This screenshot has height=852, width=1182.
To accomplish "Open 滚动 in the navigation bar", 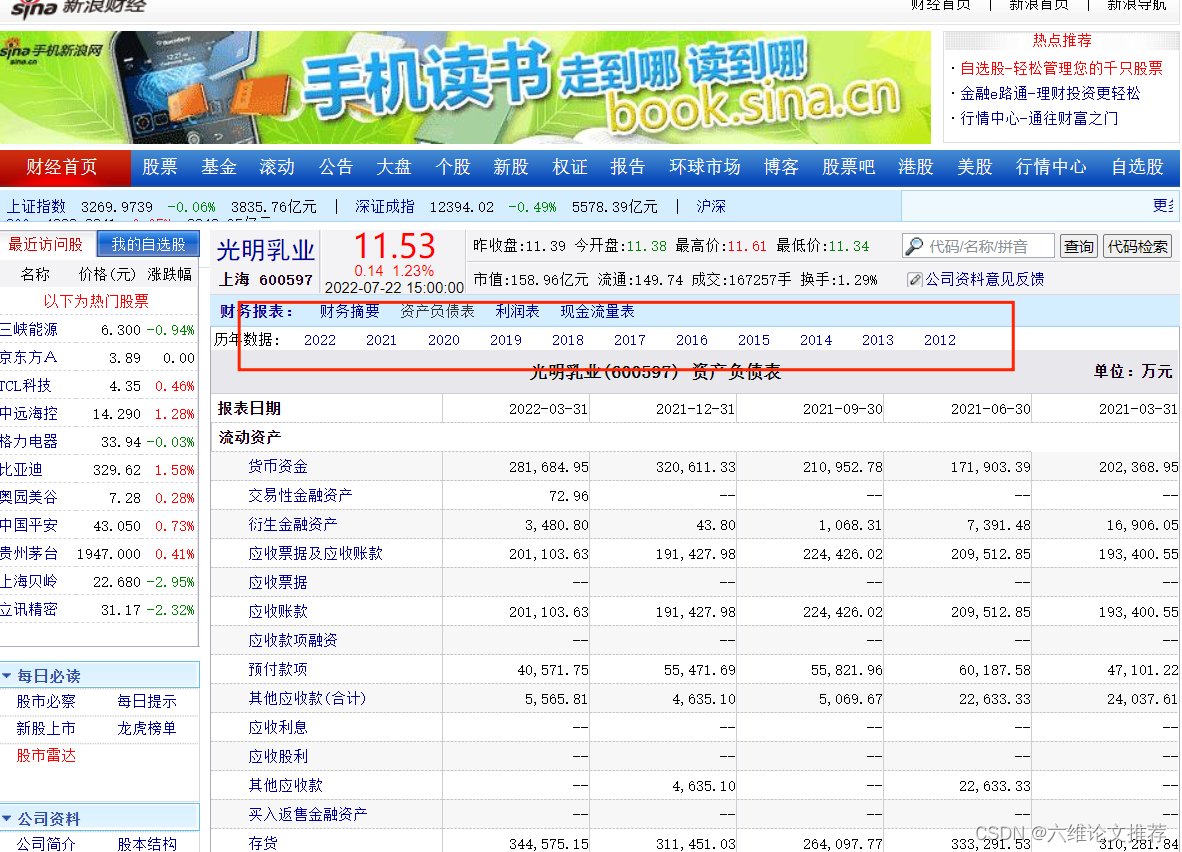I will (277, 167).
